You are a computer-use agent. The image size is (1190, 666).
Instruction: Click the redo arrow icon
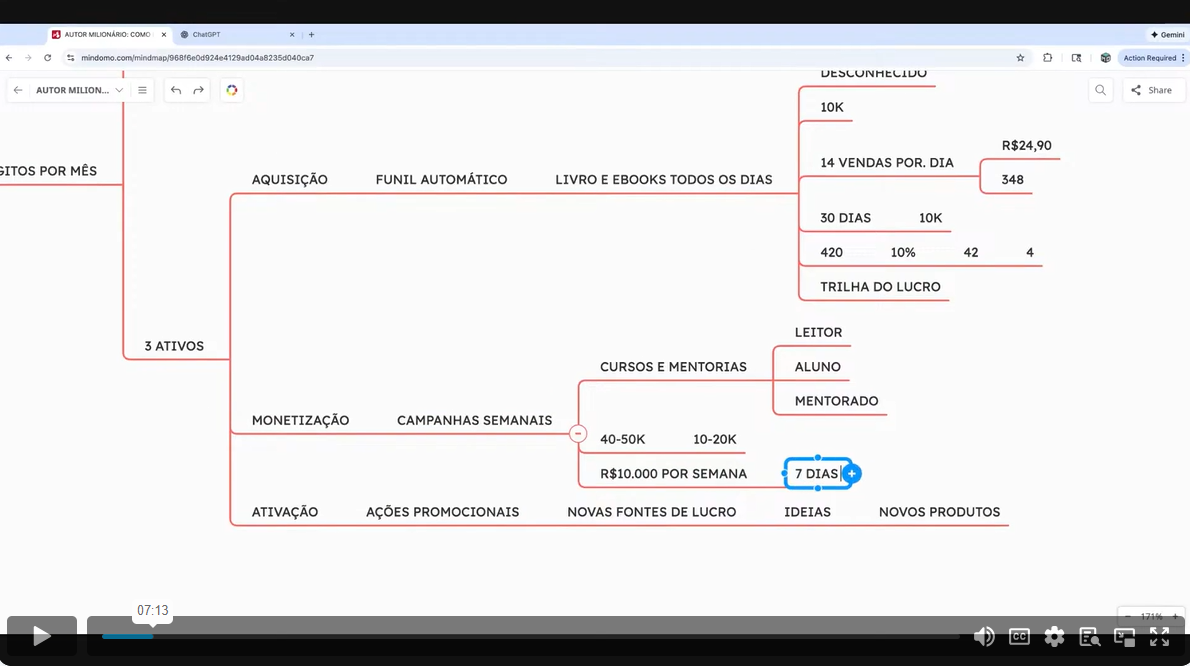[x=198, y=90]
